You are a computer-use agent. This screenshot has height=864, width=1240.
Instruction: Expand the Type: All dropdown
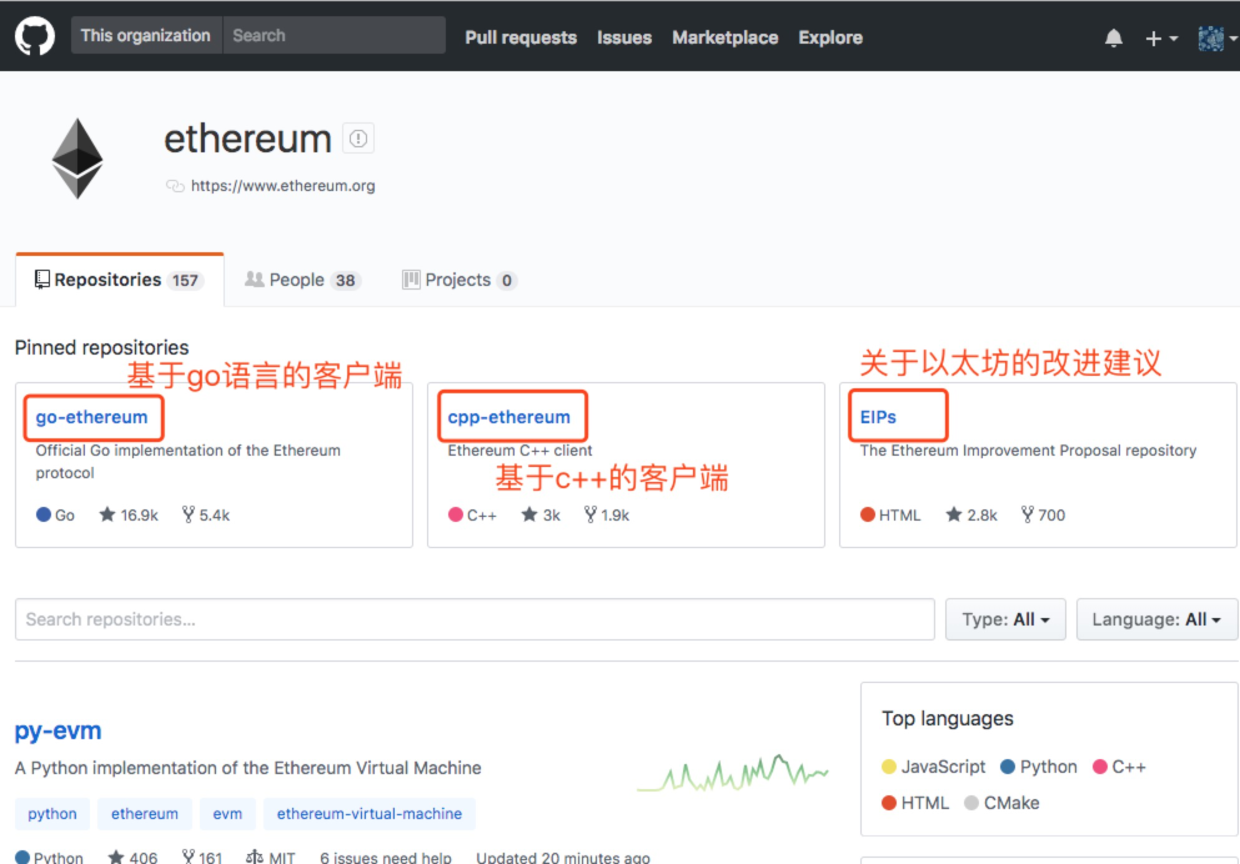[1006, 619]
